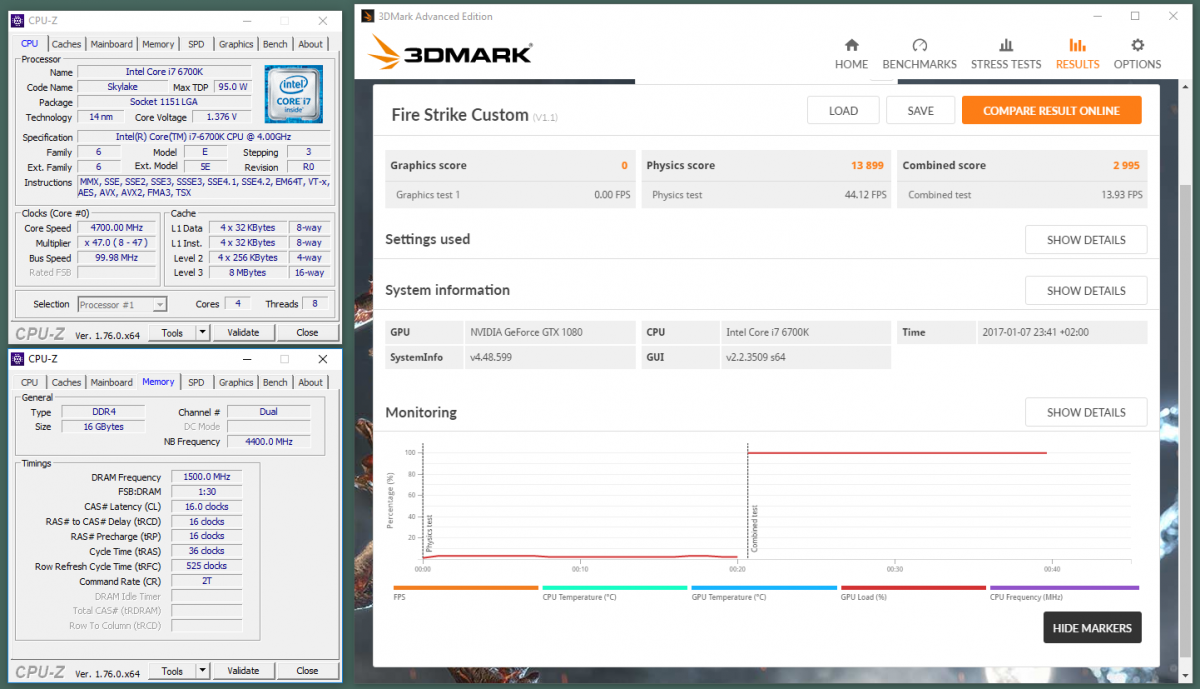Click the Name field reading Intel Core i7 6700K
This screenshot has height=689, width=1200.
166,72
